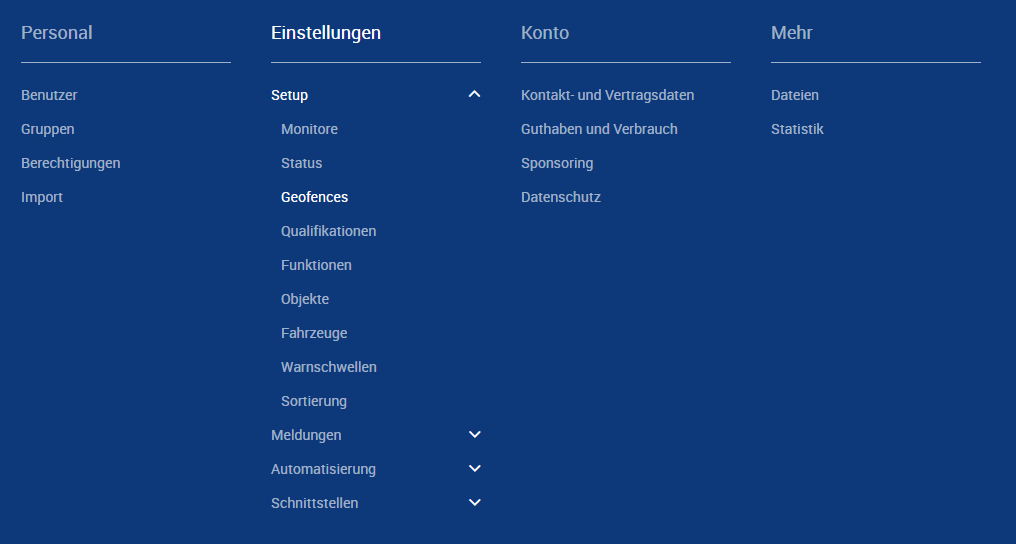This screenshot has width=1016, height=544.
Task: Open Statistik under Mehr
Action: point(797,129)
